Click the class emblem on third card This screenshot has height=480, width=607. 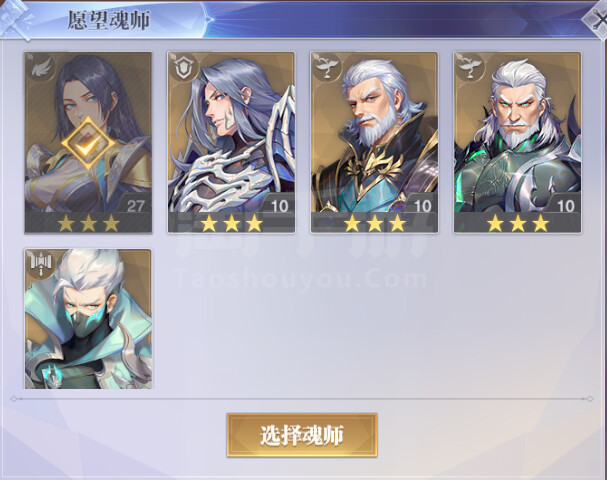pos(327,68)
